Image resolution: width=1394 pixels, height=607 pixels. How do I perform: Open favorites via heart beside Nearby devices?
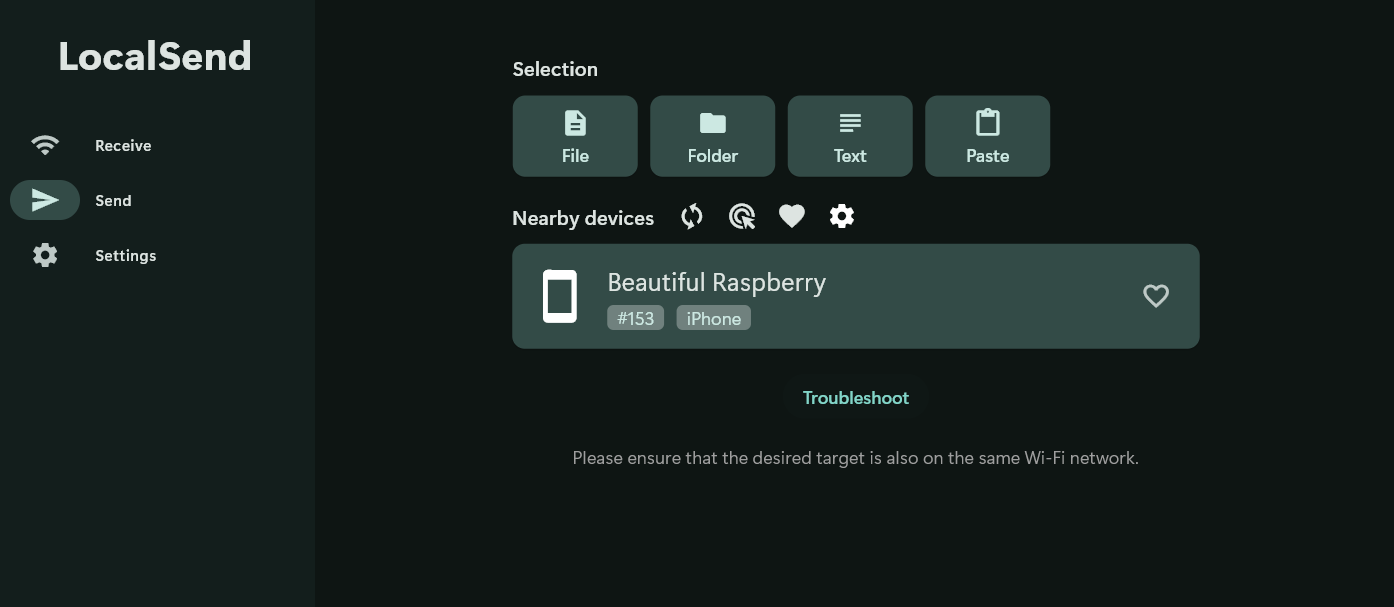[792, 217]
